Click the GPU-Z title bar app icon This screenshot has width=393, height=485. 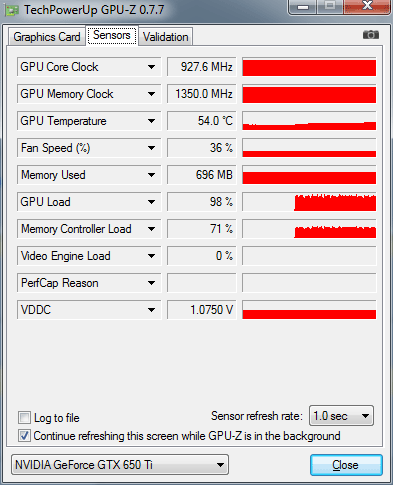12,10
